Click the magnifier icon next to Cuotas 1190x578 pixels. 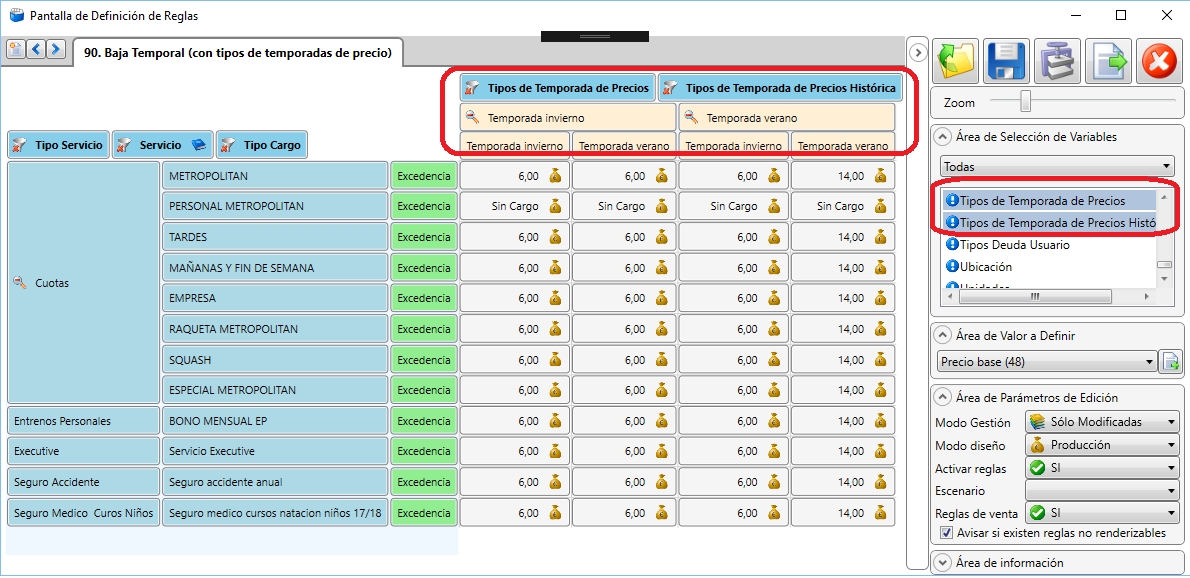pos(20,283)
